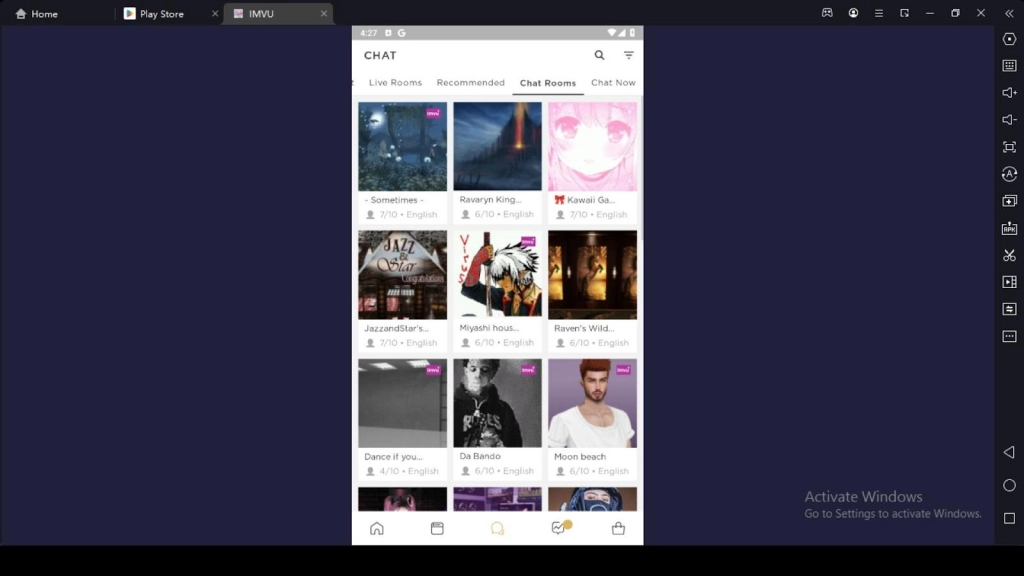Click the 'Da Bando' room name
The height and width of the screenshot is (576, 1024).
point(480,456)
